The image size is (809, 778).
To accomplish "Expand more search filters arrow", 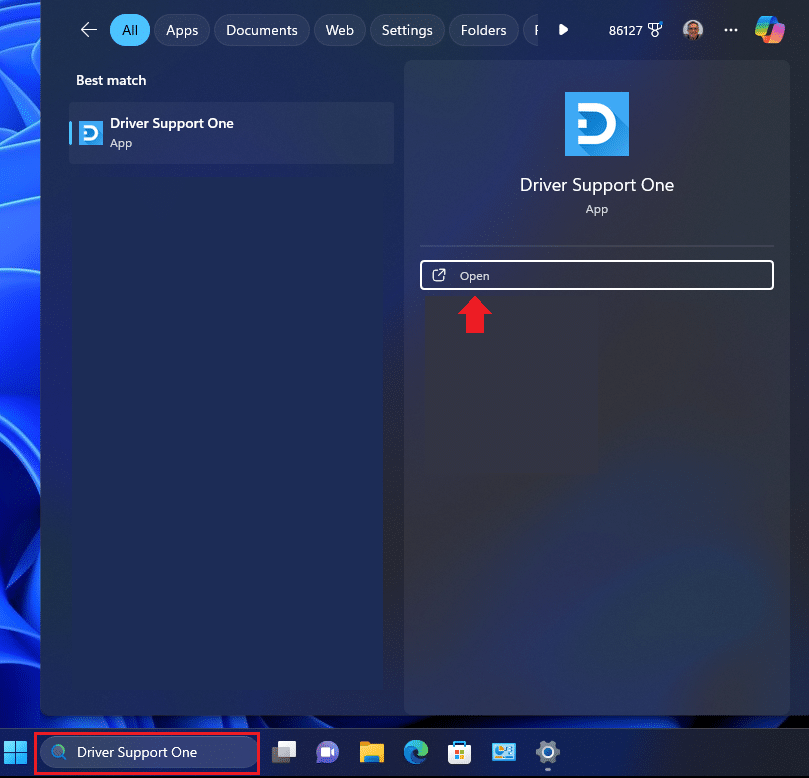I will tap(563, 30).
